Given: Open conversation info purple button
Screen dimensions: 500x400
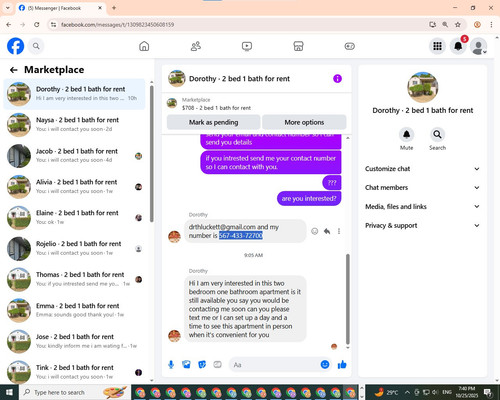Looking at the screenshot, I should (x=337, y=79).
